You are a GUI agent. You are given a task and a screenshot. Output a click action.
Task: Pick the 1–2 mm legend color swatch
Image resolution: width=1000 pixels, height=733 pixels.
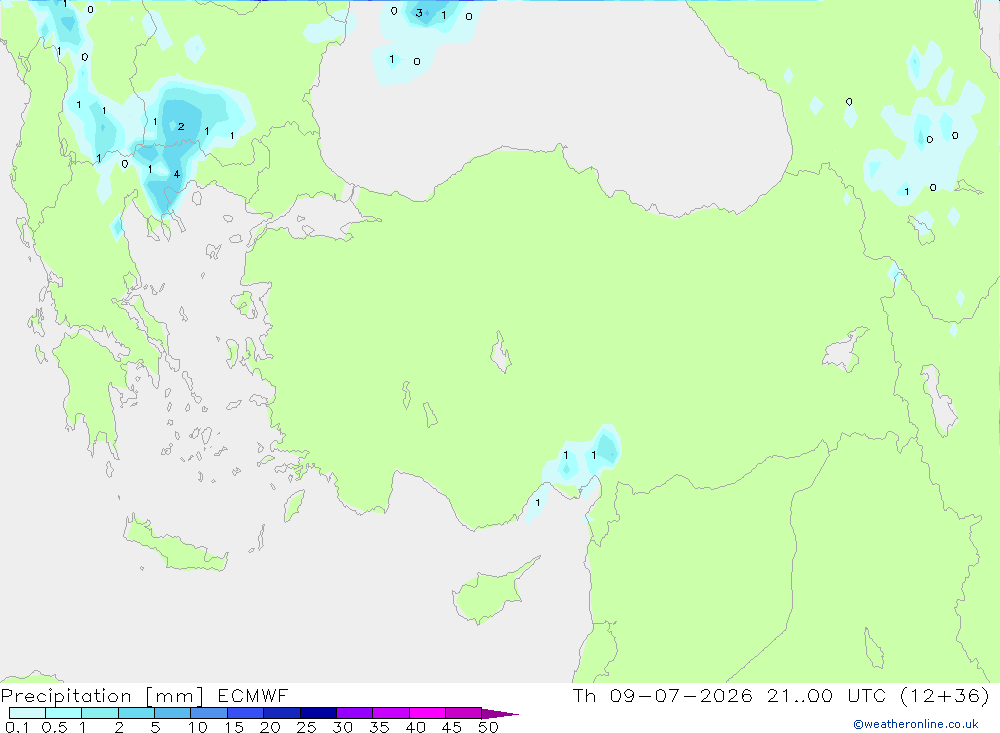pos(100,713)
